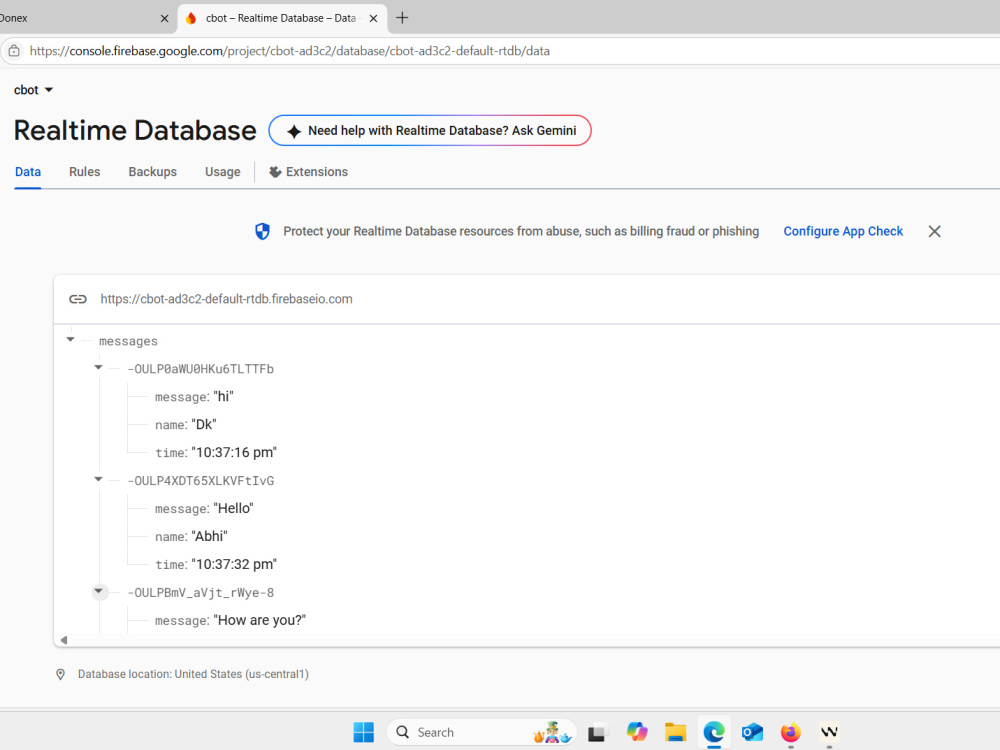Click the W app taskbar icon
The image size is (1000, 750).
tap(829, 732)
